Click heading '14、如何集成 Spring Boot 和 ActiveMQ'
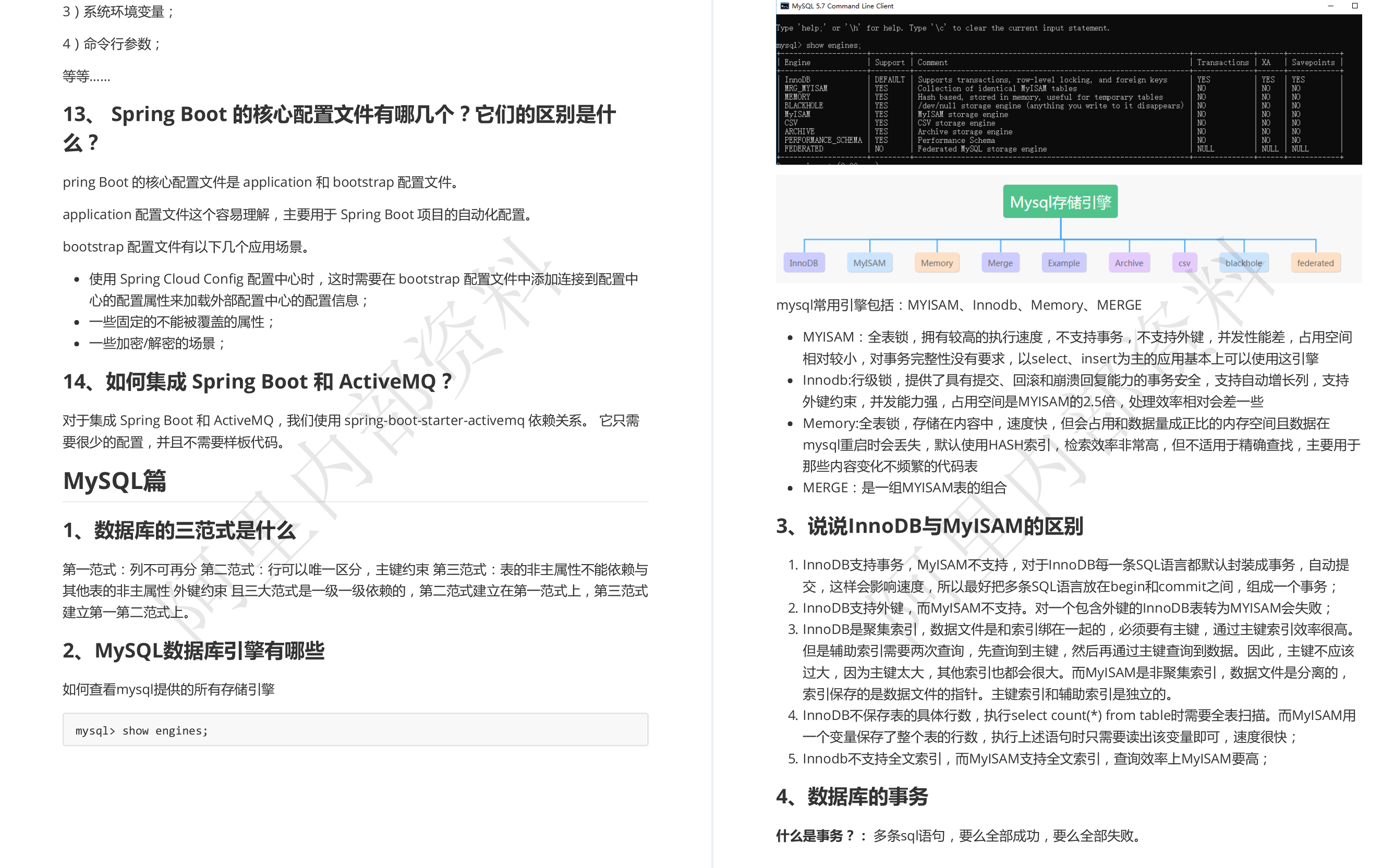This screenshot has height=868, width=1382. (x=257, y=382)
